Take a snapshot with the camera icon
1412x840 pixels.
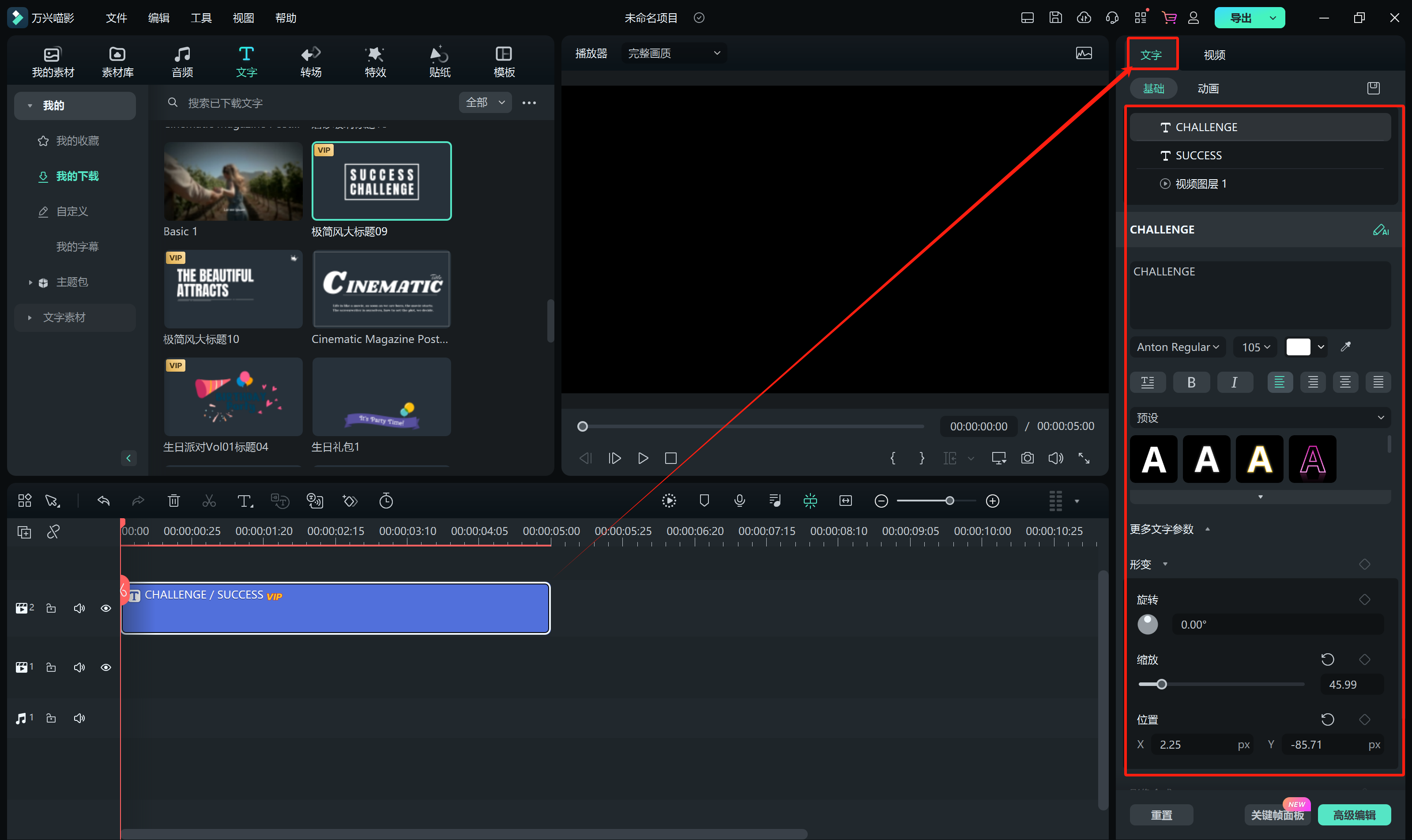1027,458
